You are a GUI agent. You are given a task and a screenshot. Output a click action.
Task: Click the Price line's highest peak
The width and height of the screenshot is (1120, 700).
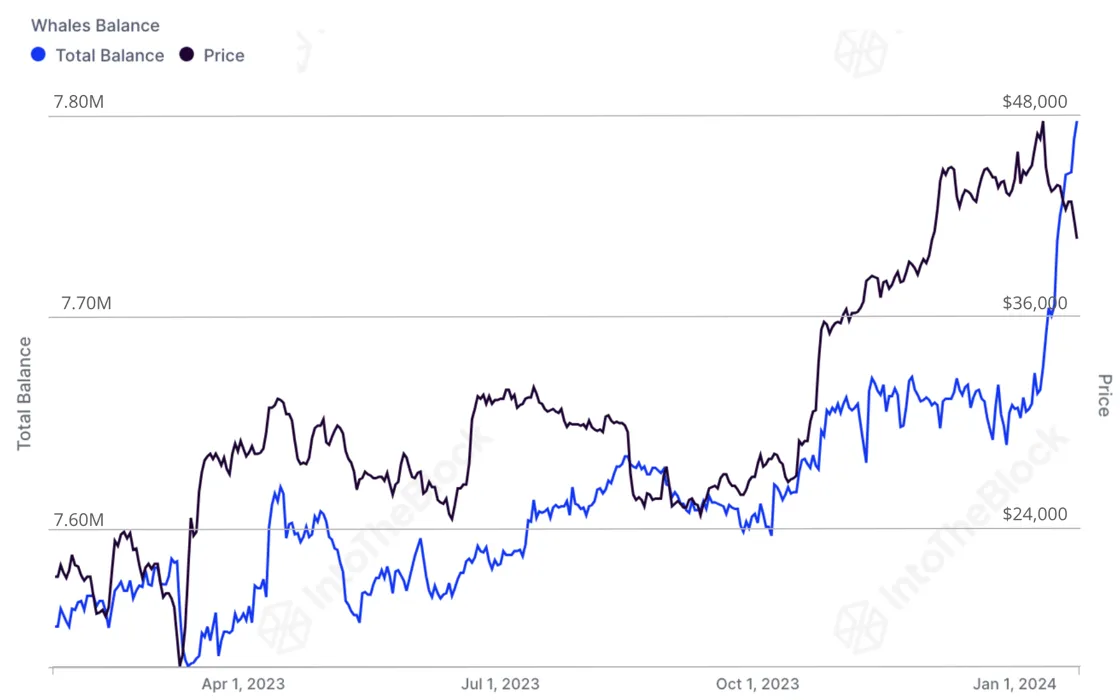(x=1043, y=122)
